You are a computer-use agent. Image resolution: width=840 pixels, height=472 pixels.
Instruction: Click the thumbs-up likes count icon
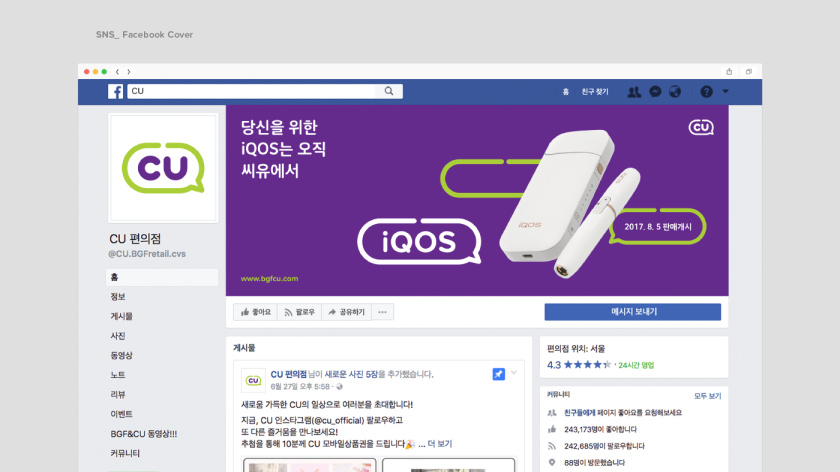click(552, 429)
